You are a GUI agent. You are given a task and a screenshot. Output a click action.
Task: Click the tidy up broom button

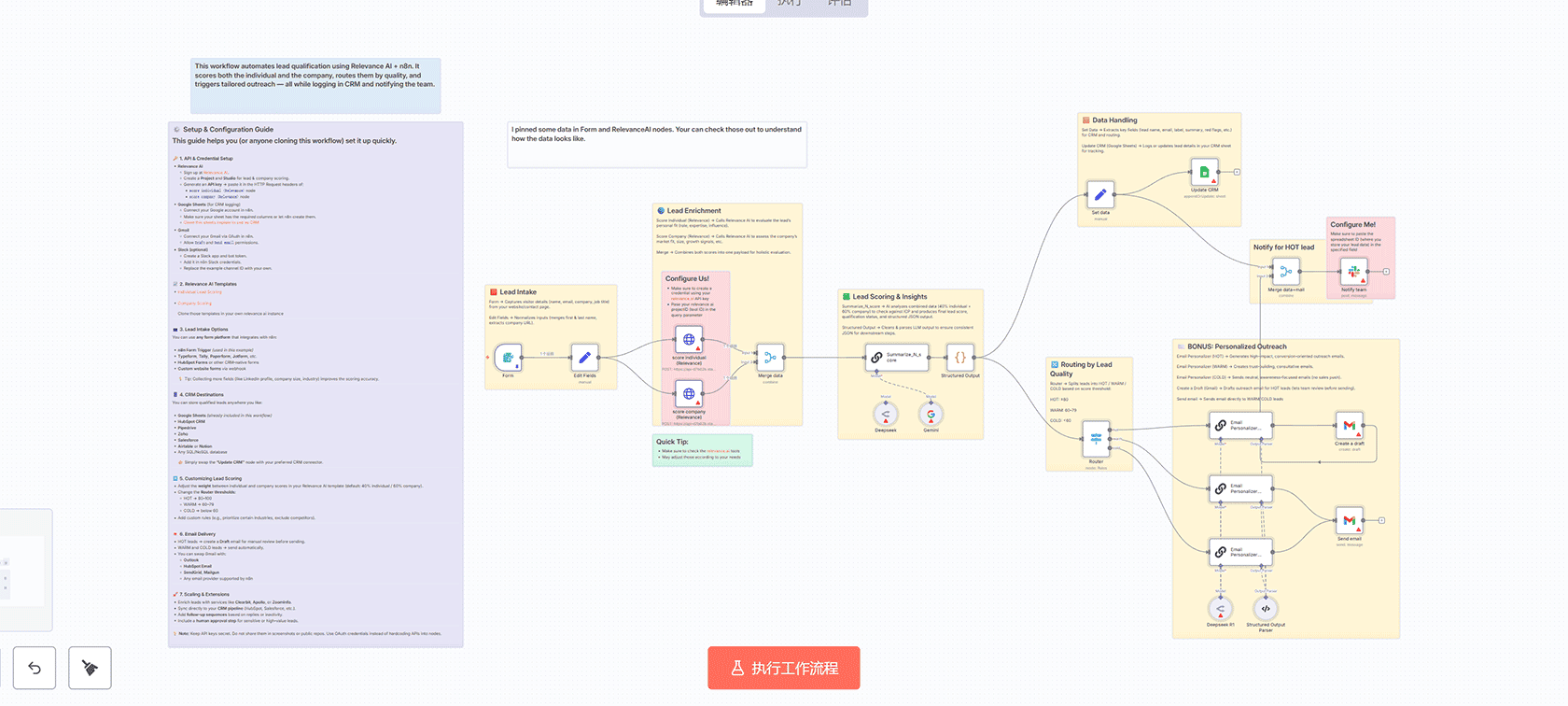pos(90,668)
